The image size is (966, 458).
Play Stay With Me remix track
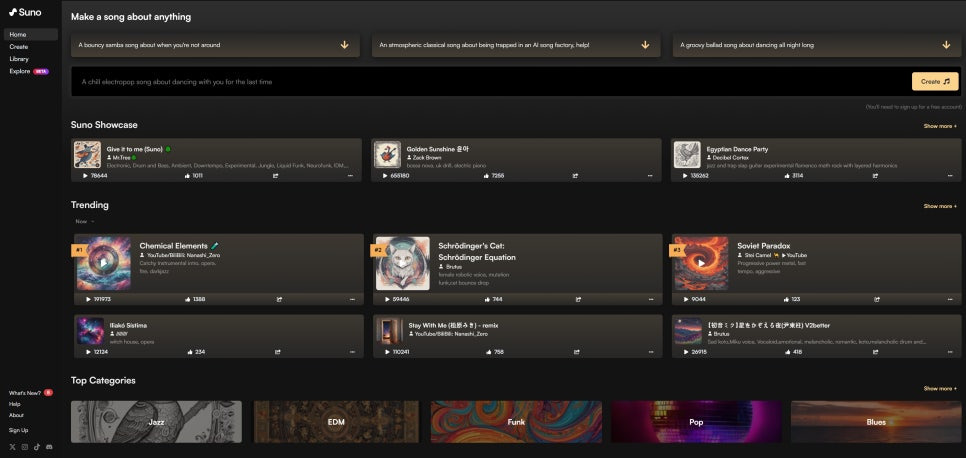(x=387, y=352)
